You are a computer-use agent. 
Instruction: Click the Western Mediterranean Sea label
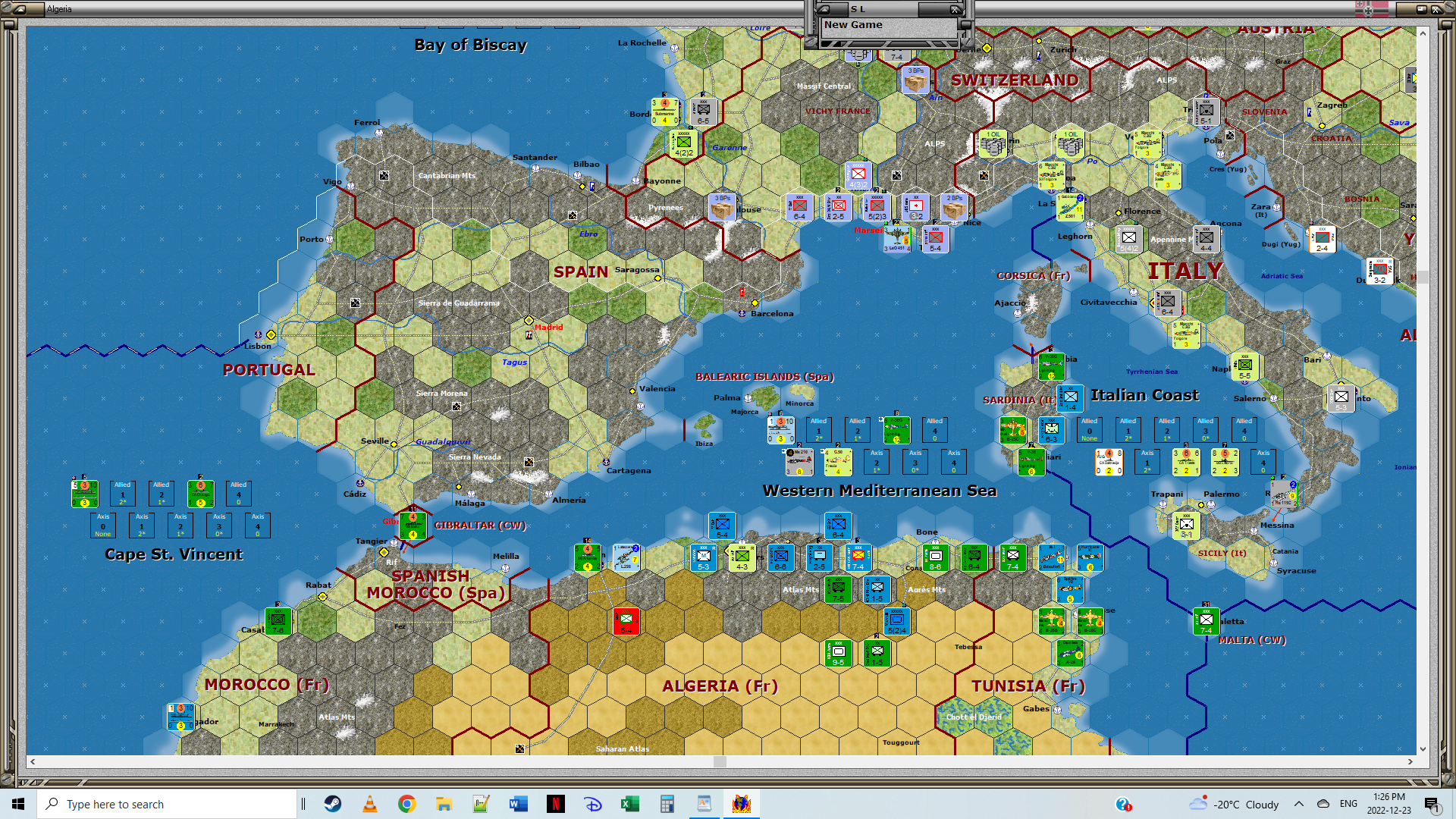click(x=880, y=491)
